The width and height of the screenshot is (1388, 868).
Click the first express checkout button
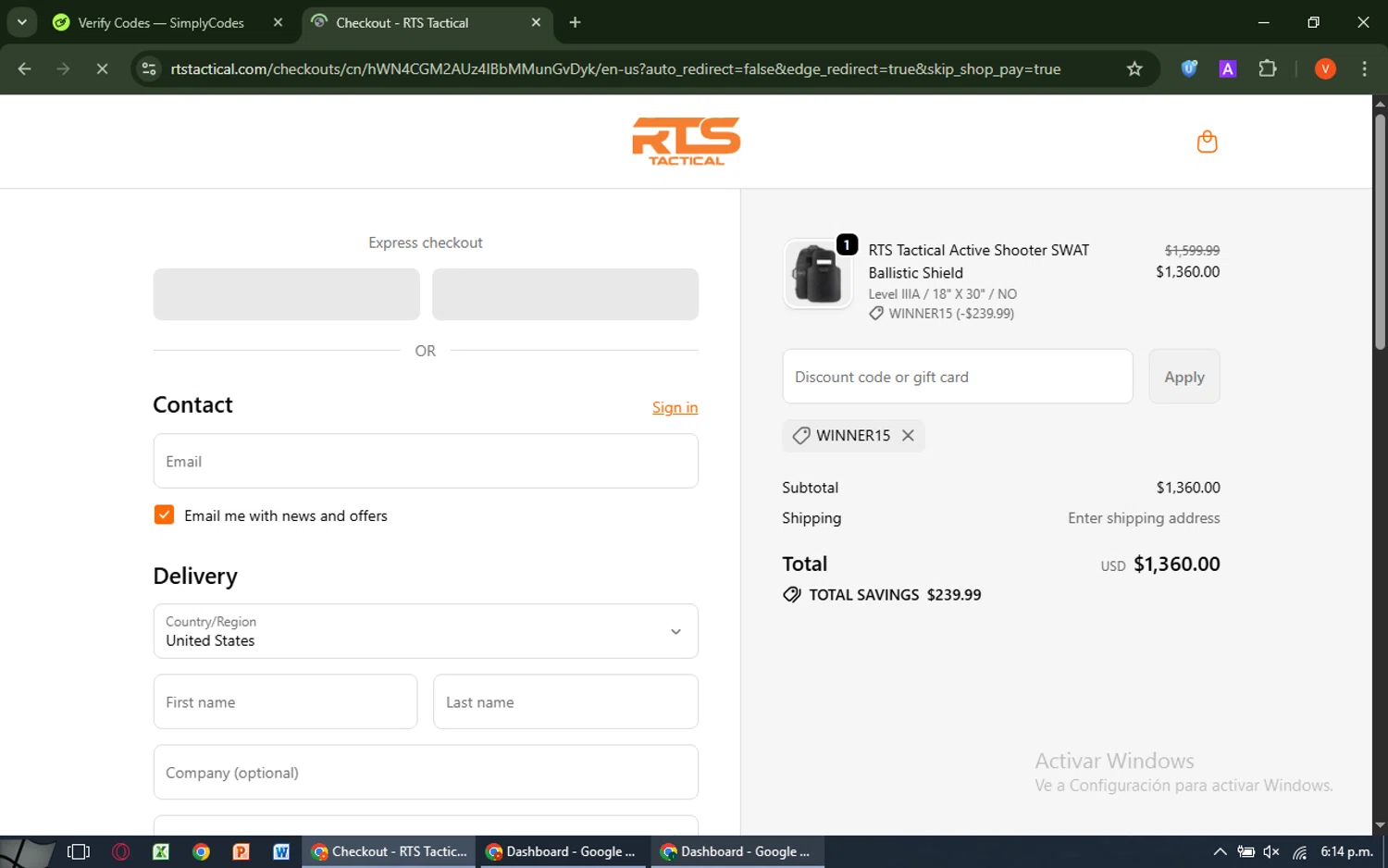286,294
